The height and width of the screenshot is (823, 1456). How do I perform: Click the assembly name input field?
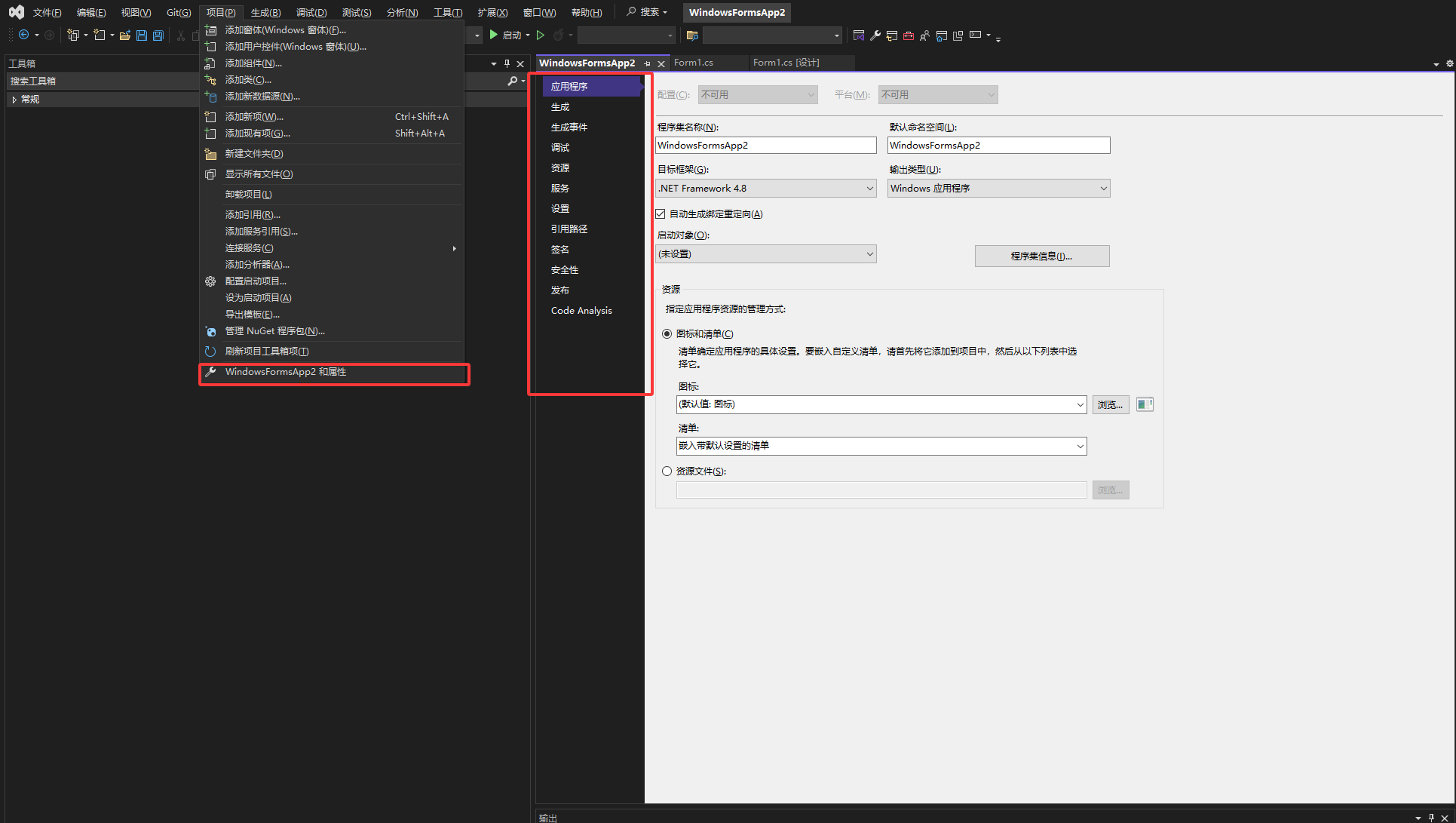pos(765,146)
